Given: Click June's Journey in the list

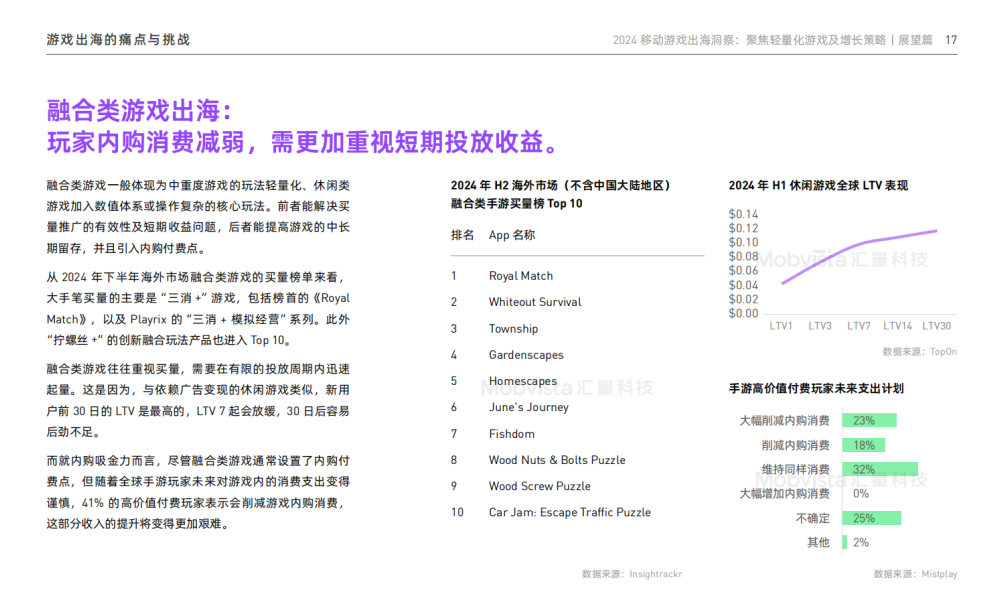Looking at the screenshot, I should click(529, 407).
